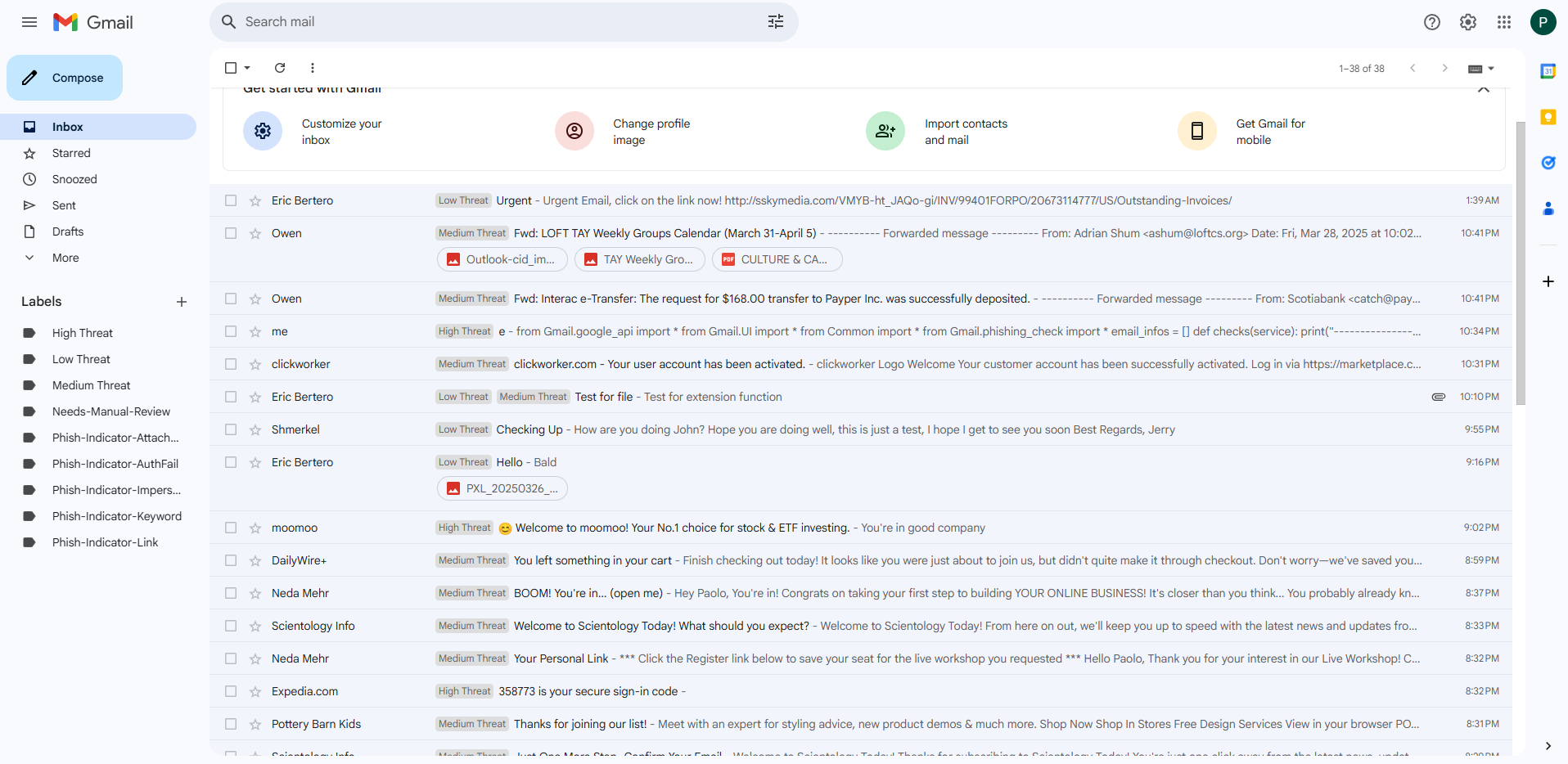The width and height of the screenshot is (1568, 764).
Task: Open Google Calendar side panel icon
Action: 1548,71
